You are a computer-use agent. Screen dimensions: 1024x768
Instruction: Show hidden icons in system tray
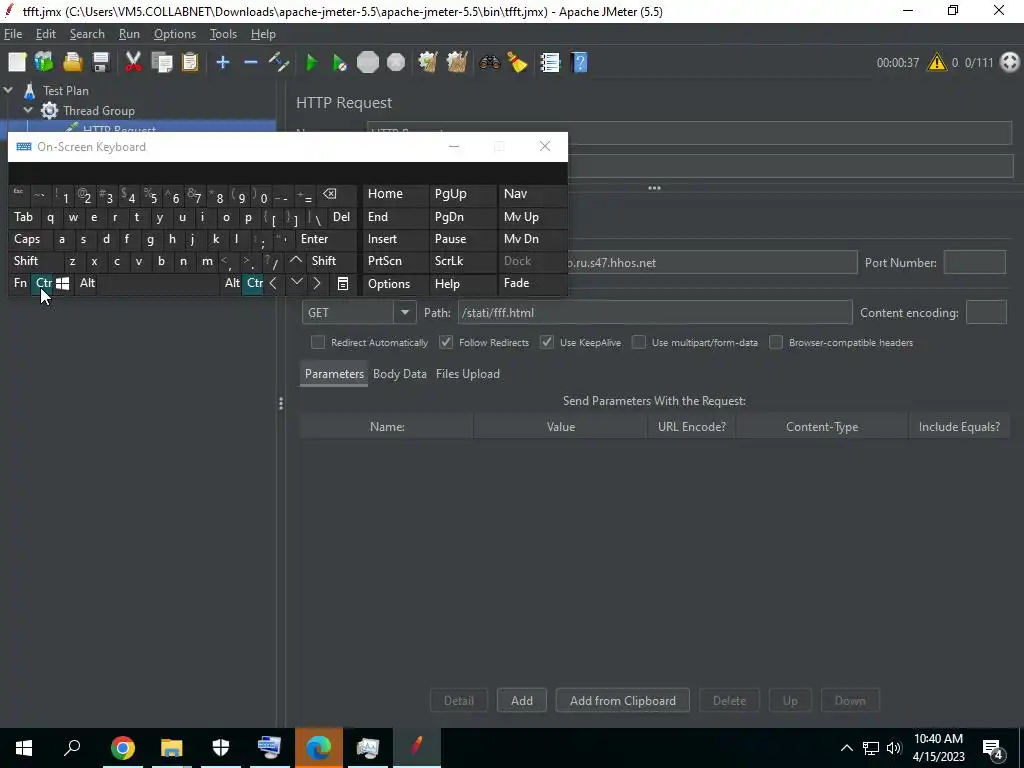(846, 748)
